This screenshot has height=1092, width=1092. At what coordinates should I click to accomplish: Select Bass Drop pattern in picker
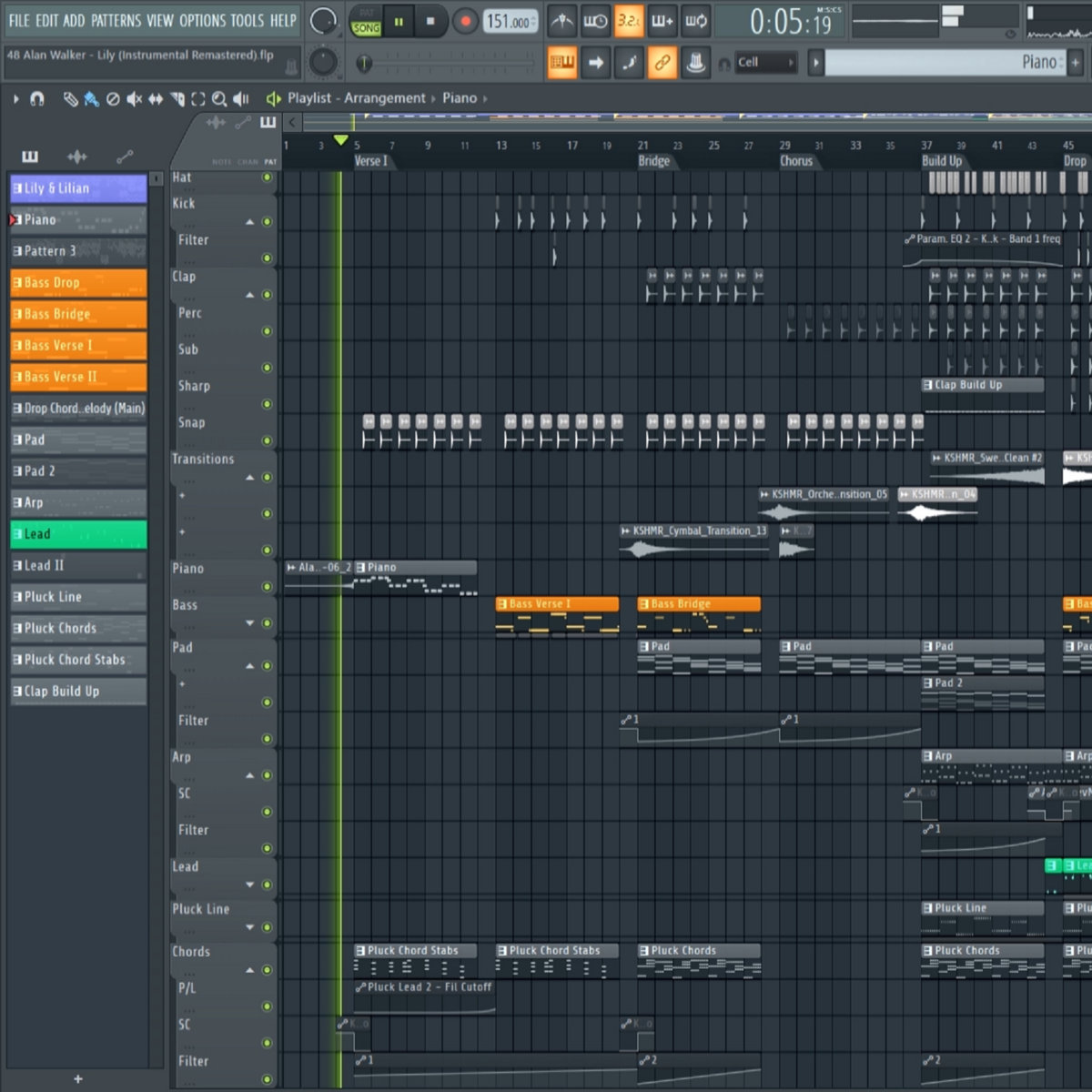coord(78,283)
